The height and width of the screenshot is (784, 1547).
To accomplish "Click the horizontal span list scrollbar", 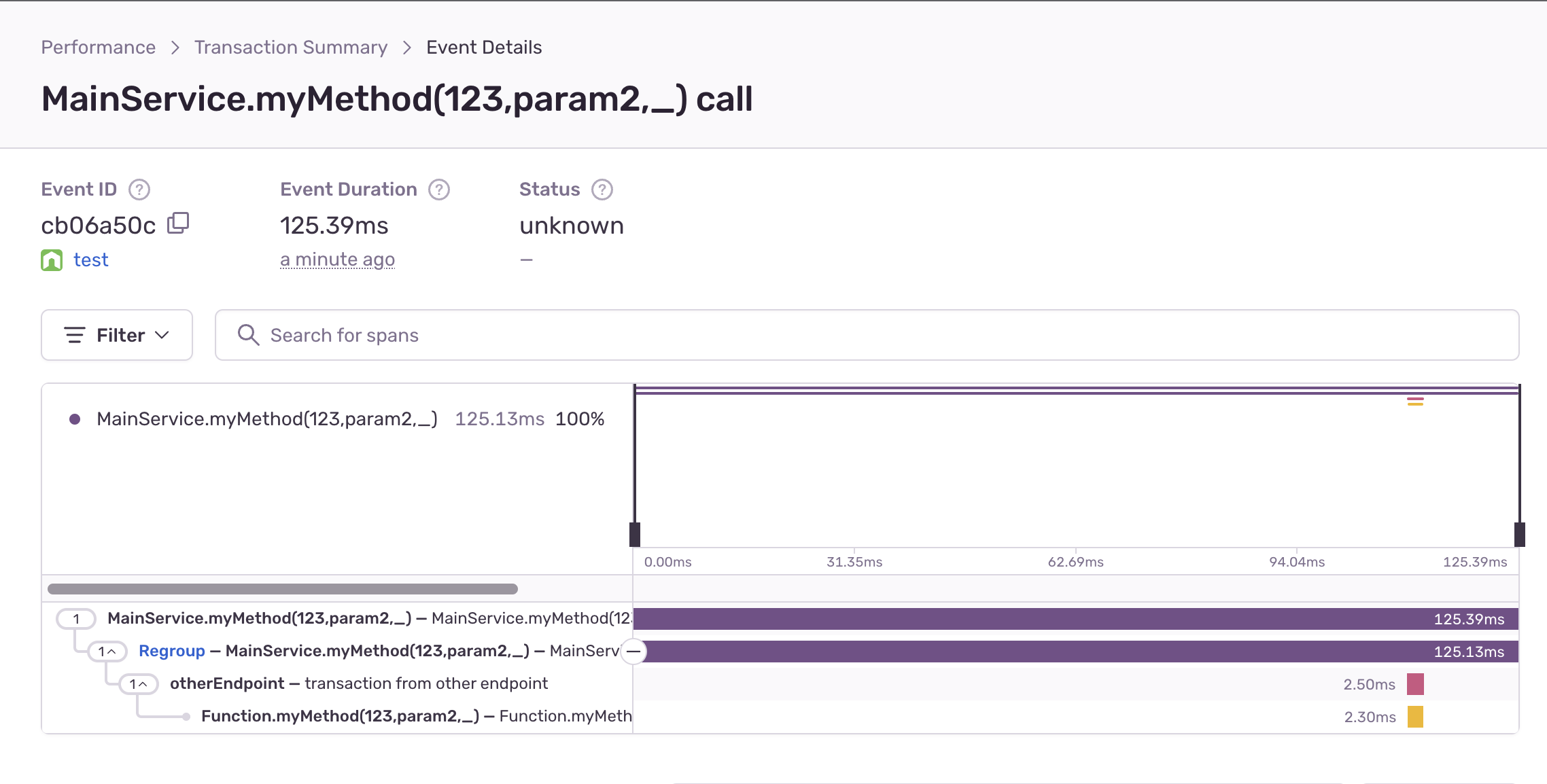I will [x=282, y=589].
